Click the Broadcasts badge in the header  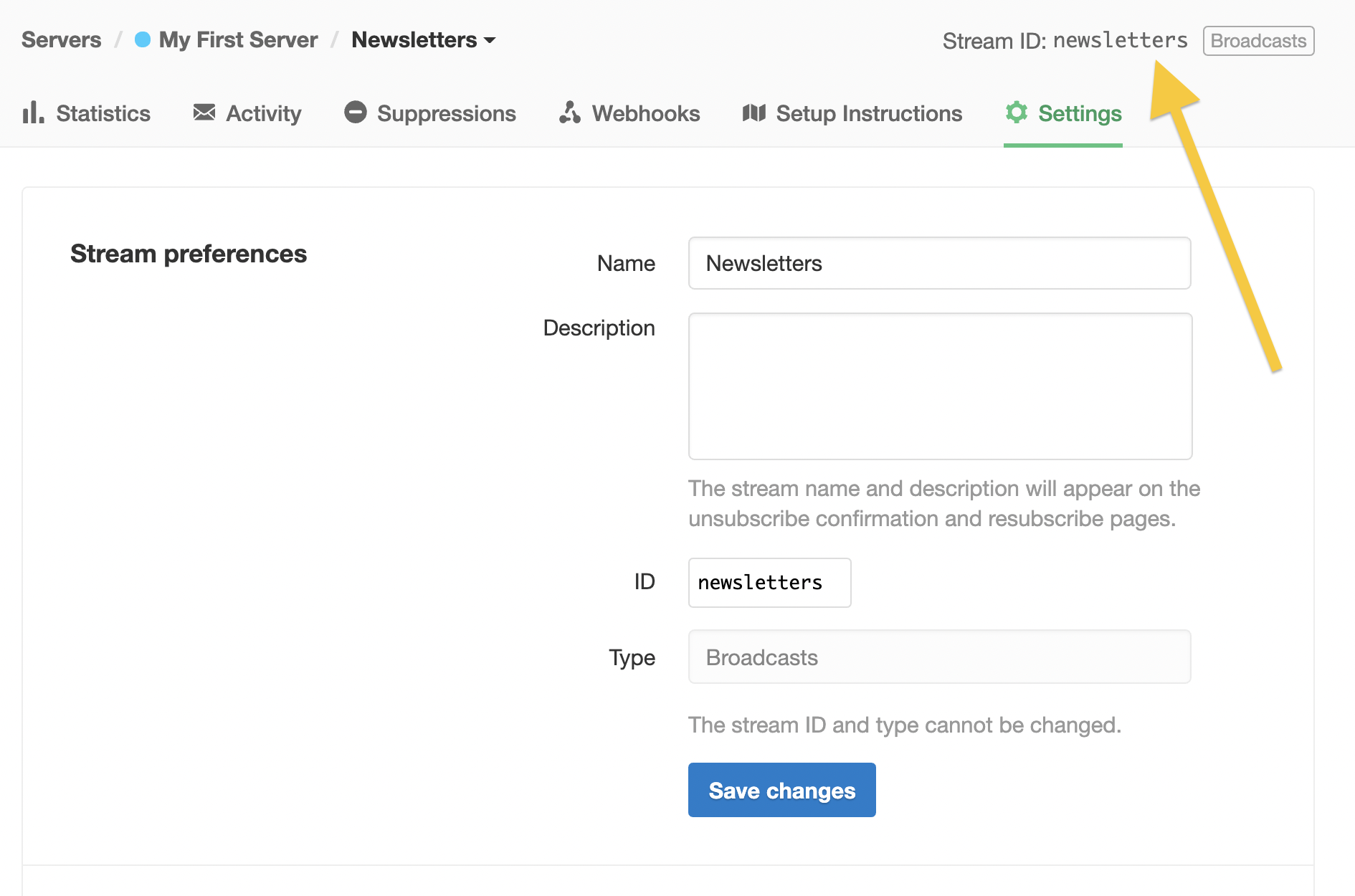point(1258,41)
